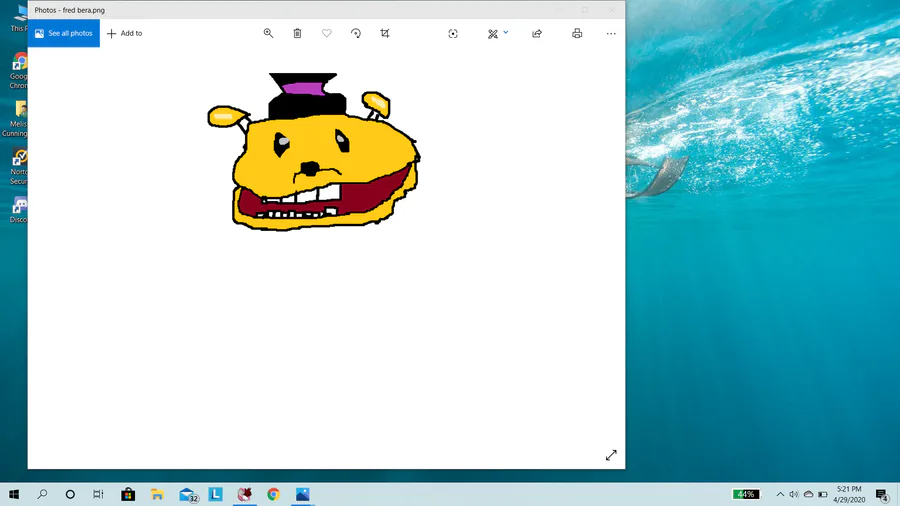The image size is (900, 506).
Task: Add photo to favorites with heart icon
Action: pyautogui.click(x=327, y=33)
